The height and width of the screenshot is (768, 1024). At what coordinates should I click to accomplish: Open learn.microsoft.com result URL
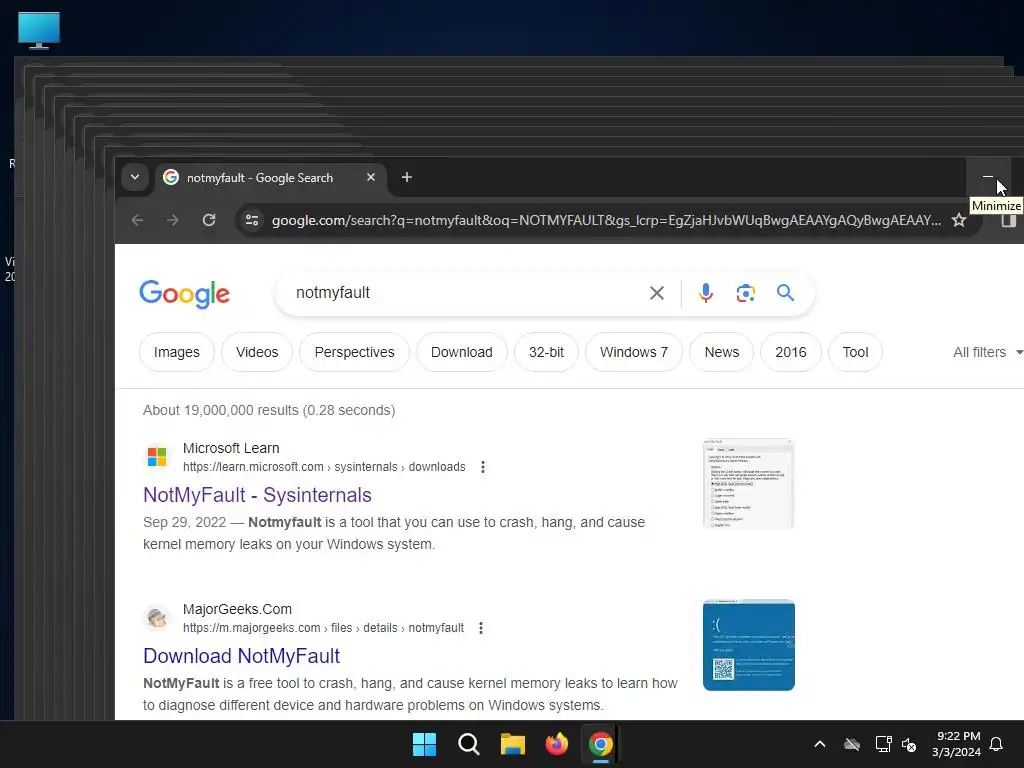[324, 467]
